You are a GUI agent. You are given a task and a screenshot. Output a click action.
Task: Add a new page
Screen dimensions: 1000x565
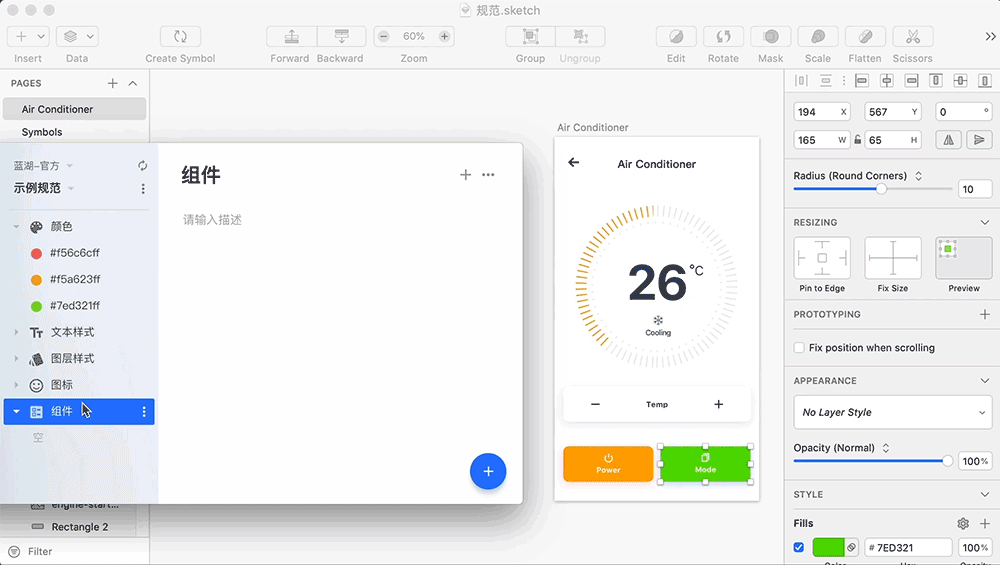pos(113,83)
